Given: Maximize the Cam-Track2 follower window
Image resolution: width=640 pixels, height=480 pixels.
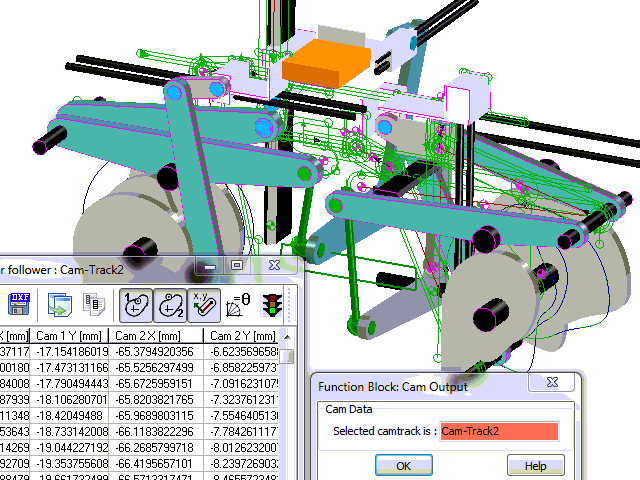Looking at the screenshot, I should (237, 266).
